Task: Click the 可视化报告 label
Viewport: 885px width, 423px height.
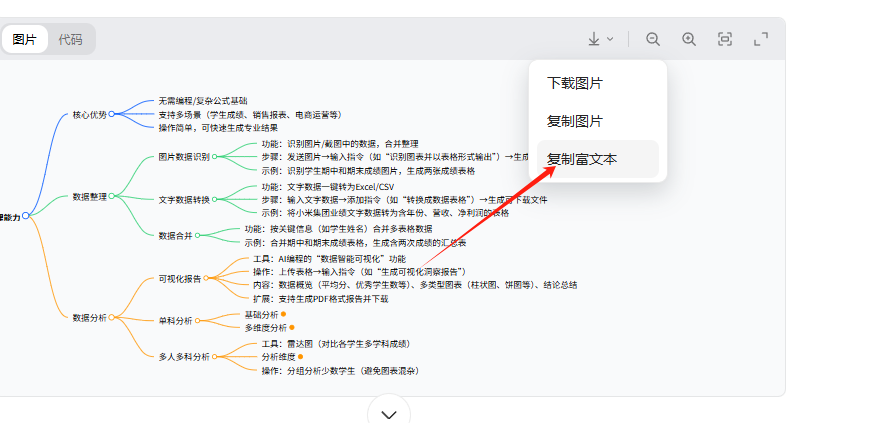Action: 179,278
